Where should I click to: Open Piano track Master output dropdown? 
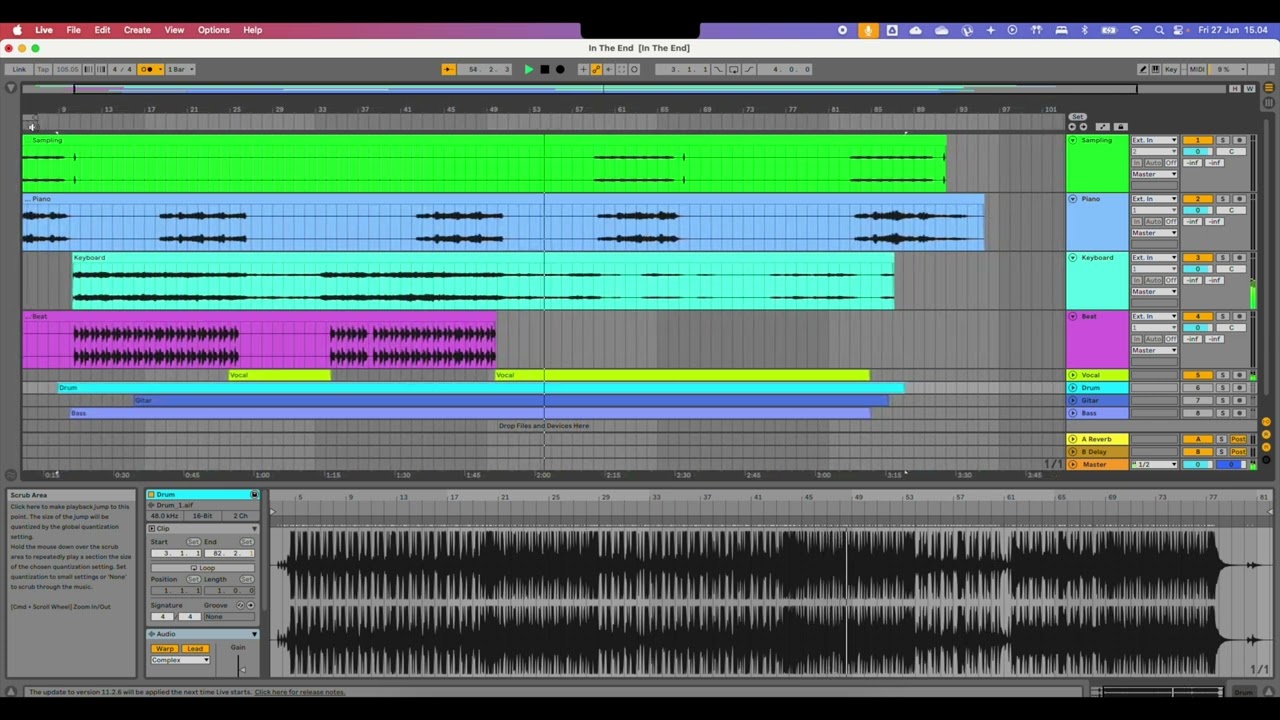coord(1154,233)
